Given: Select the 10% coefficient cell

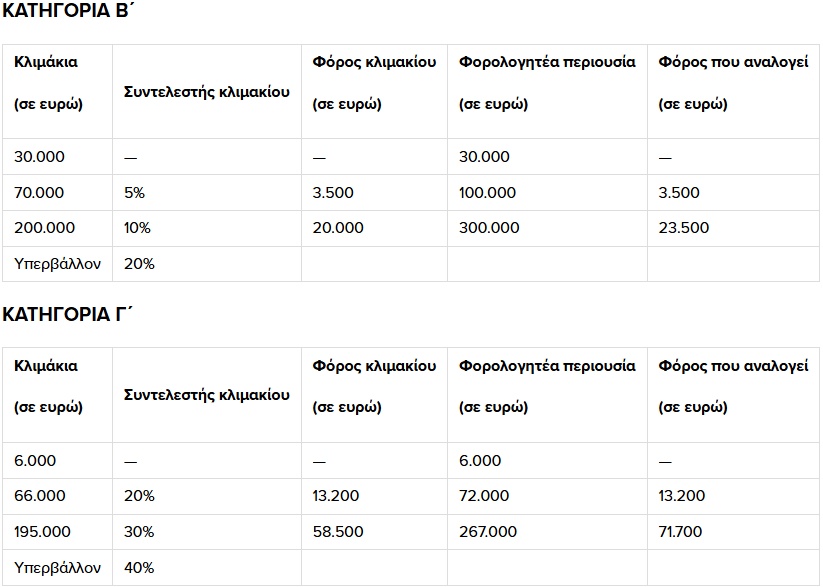Looking at the screenshot, I should click(138, 228).
